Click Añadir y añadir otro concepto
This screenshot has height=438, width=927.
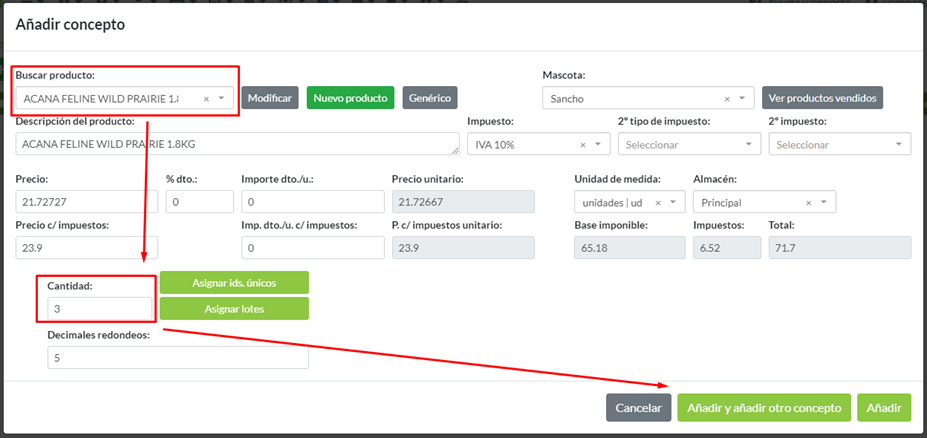pos(764,408)
